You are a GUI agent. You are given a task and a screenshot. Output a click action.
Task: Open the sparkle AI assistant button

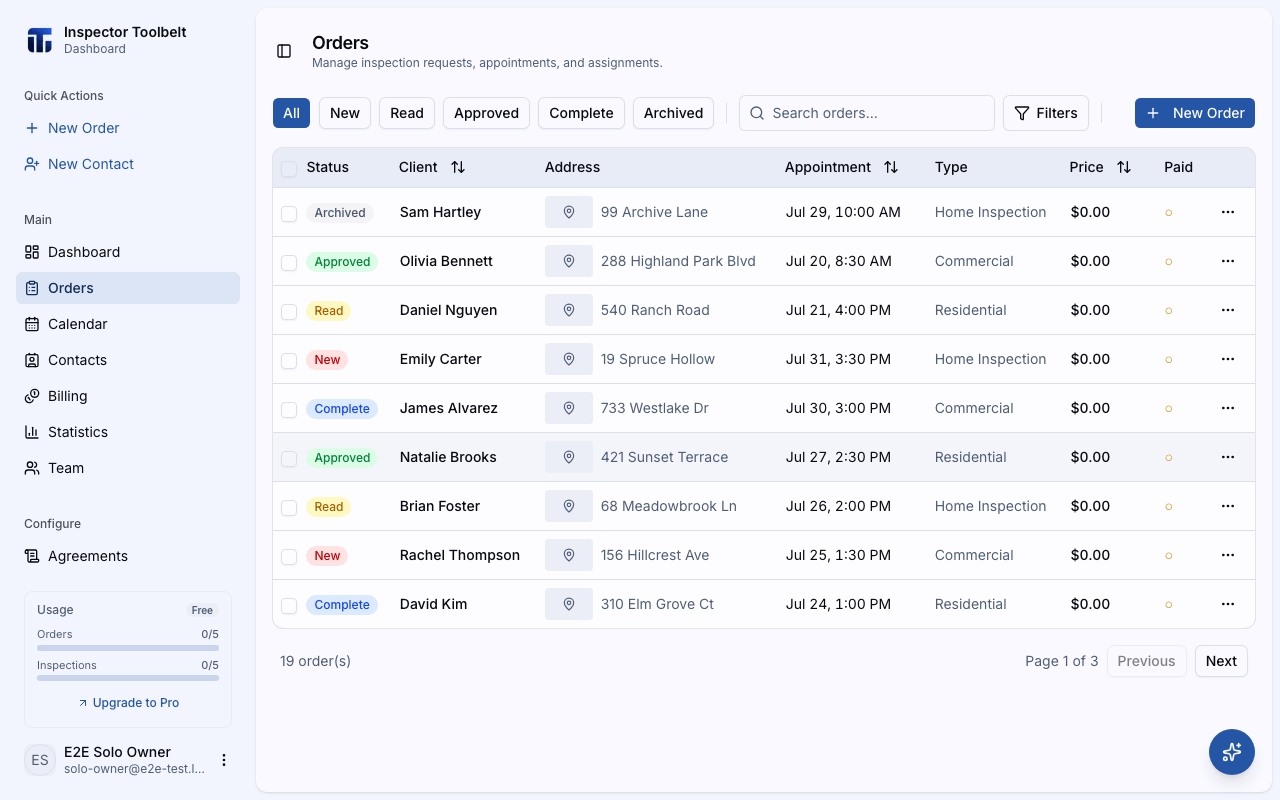[x=1232, y=752]
